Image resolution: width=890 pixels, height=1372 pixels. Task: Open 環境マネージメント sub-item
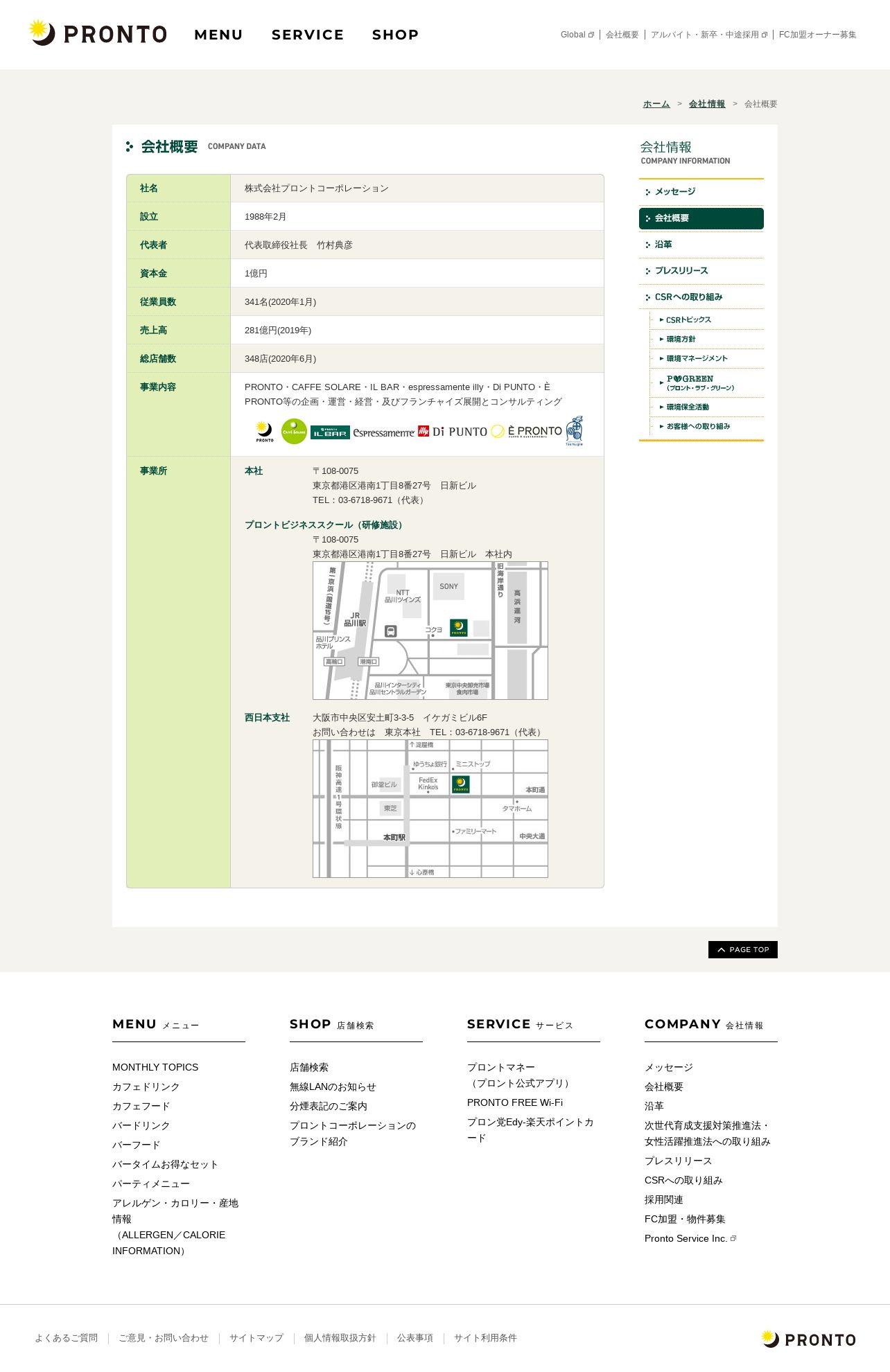tap(707, 359)
